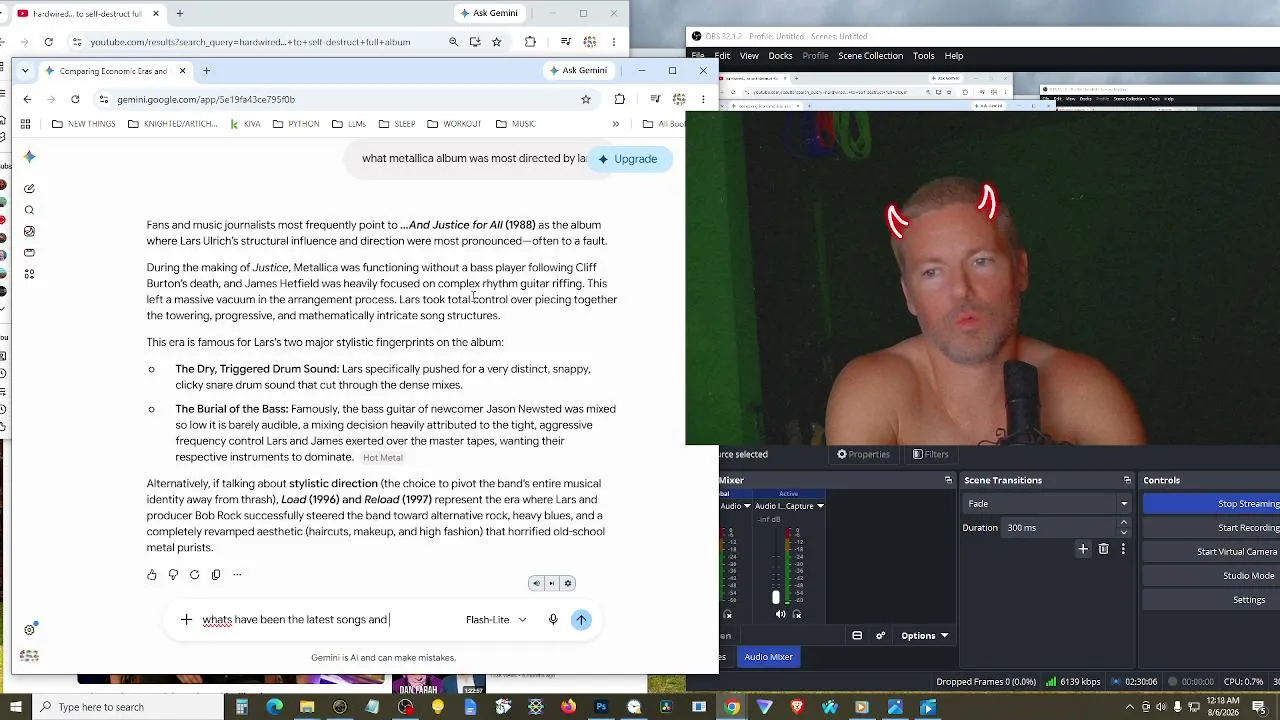Image resolution: width=1280 pixels, height=720 pixels.
Task: Click the Gemini sparkle logo
Action: 29,157
